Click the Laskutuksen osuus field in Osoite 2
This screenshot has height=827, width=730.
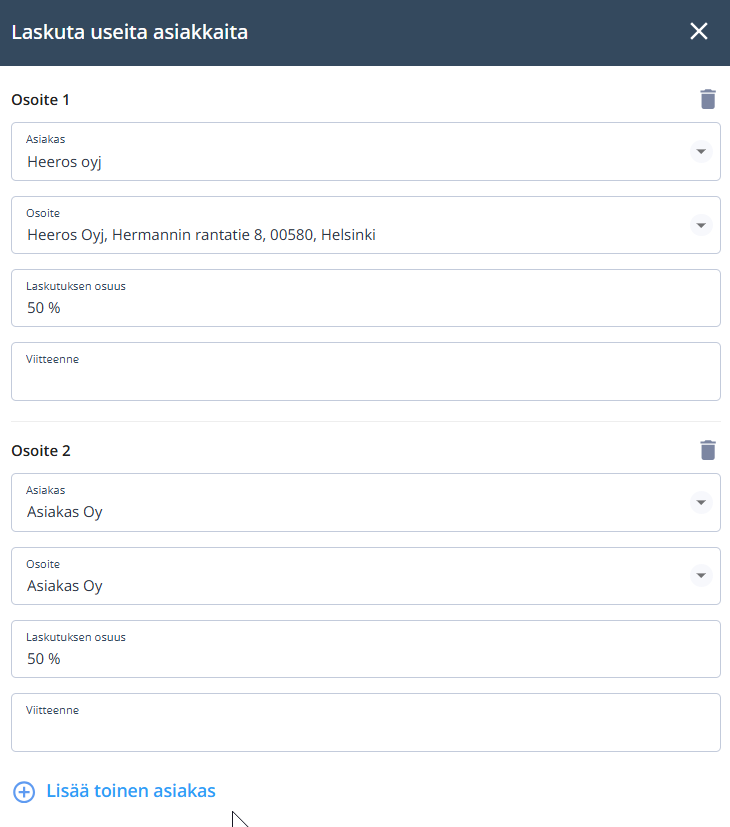tap(366, 649)
